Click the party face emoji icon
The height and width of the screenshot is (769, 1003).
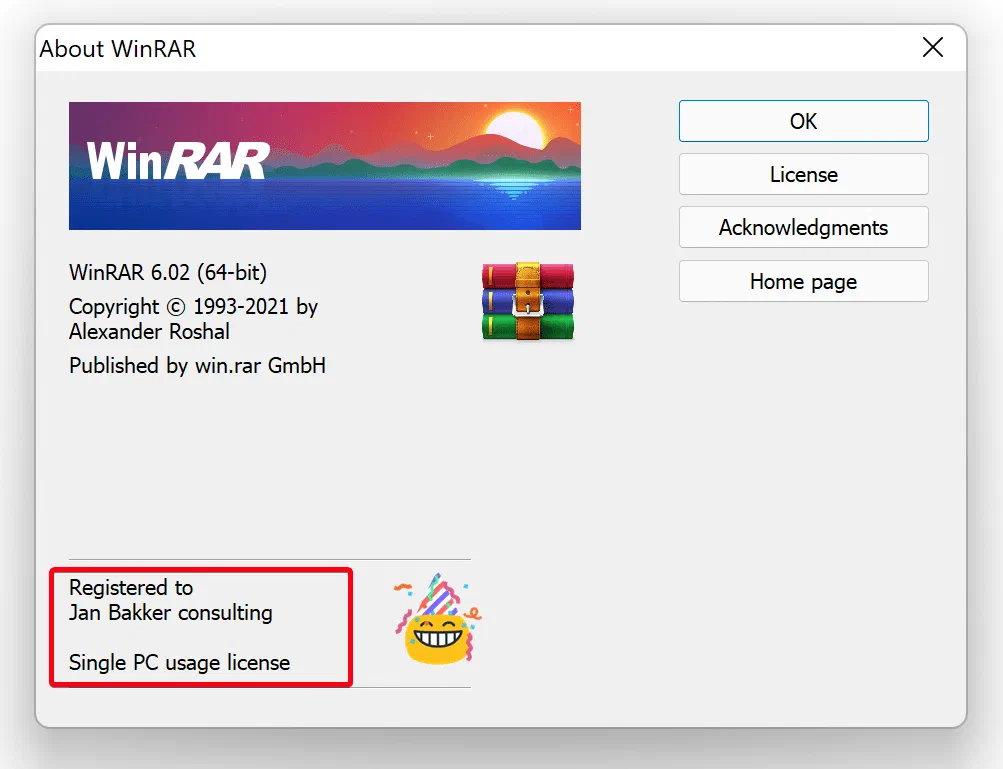coord(438,619)
